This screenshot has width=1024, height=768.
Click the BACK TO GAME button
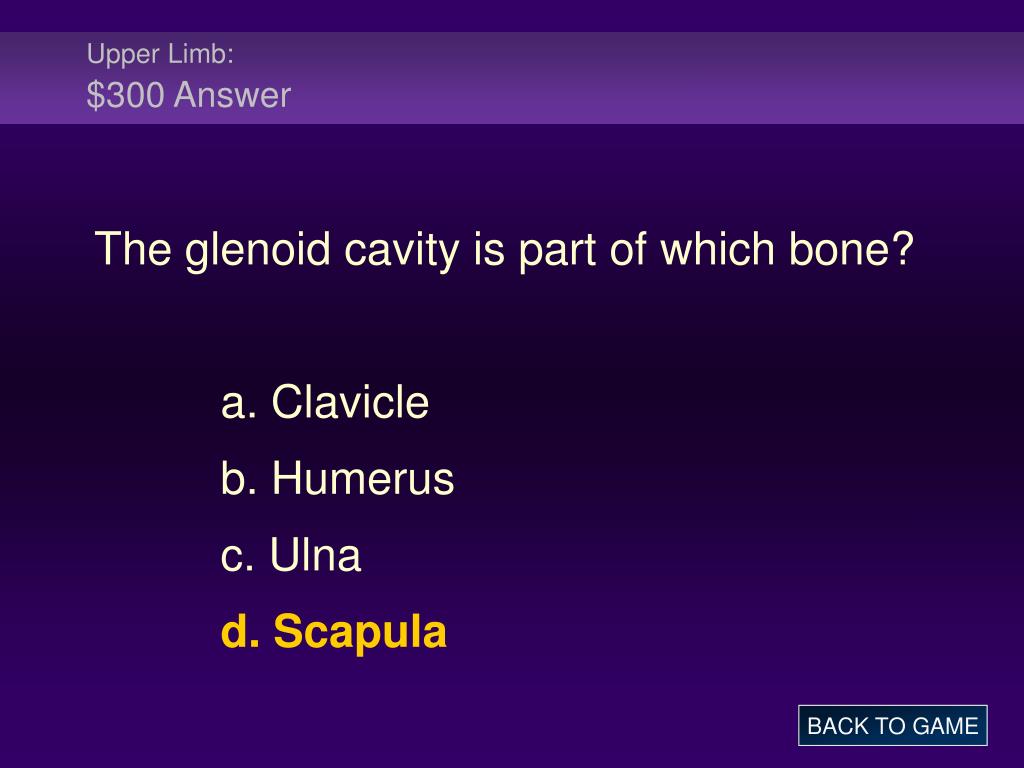tap(892, 726)
